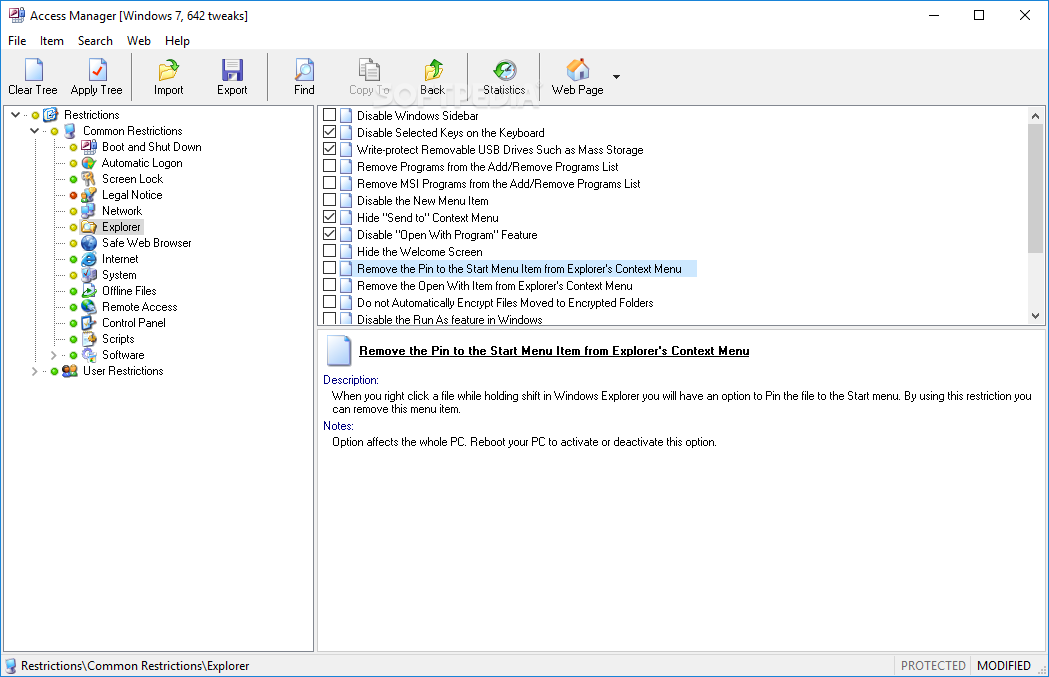Viewport: 1049px width, 677px height.
Task: Click the Apply Tree toolbar icon
Action: click(x=98, y=70)
